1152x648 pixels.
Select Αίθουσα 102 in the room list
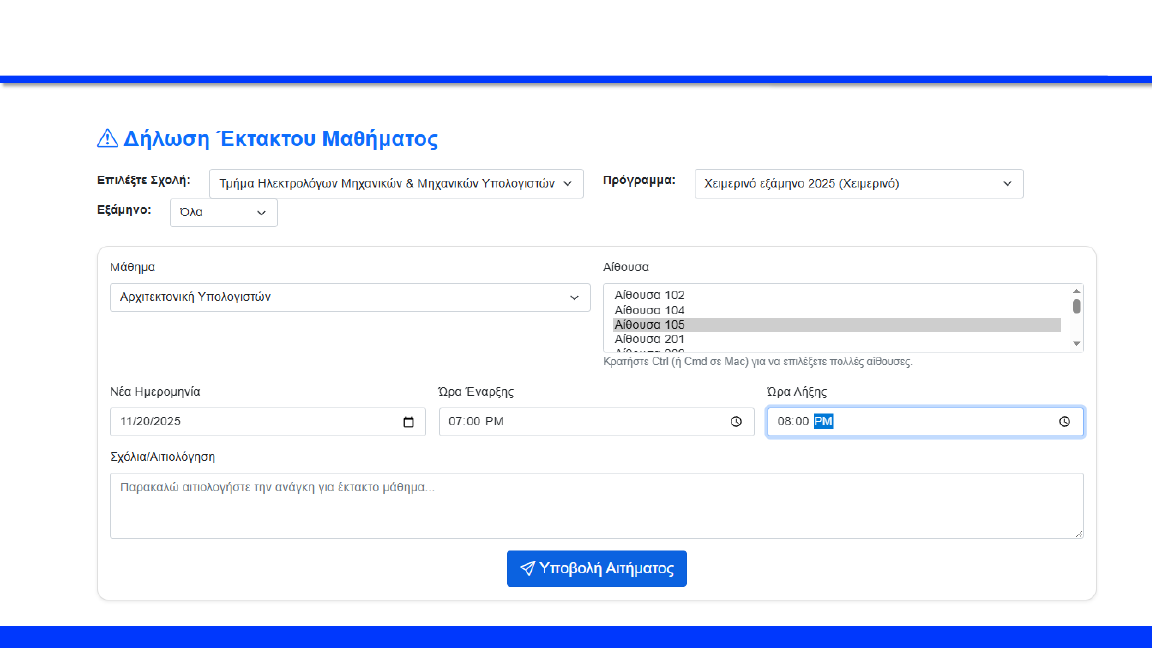(x=650, y=295)
